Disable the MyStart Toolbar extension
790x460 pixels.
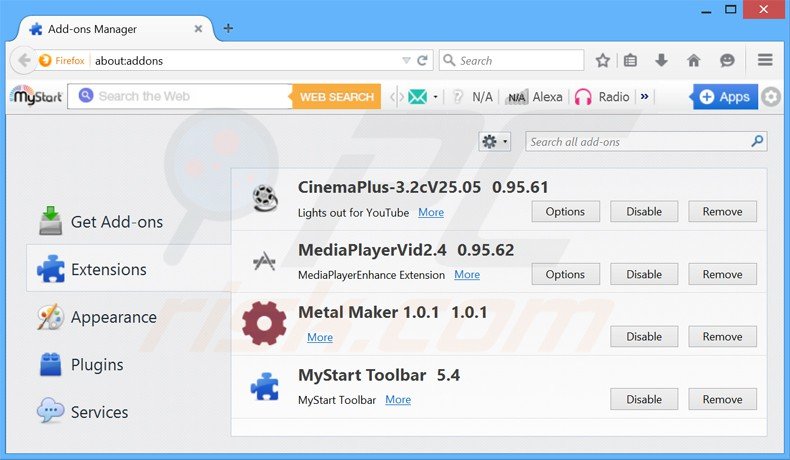pyautogui.click(x=644, y=399)
